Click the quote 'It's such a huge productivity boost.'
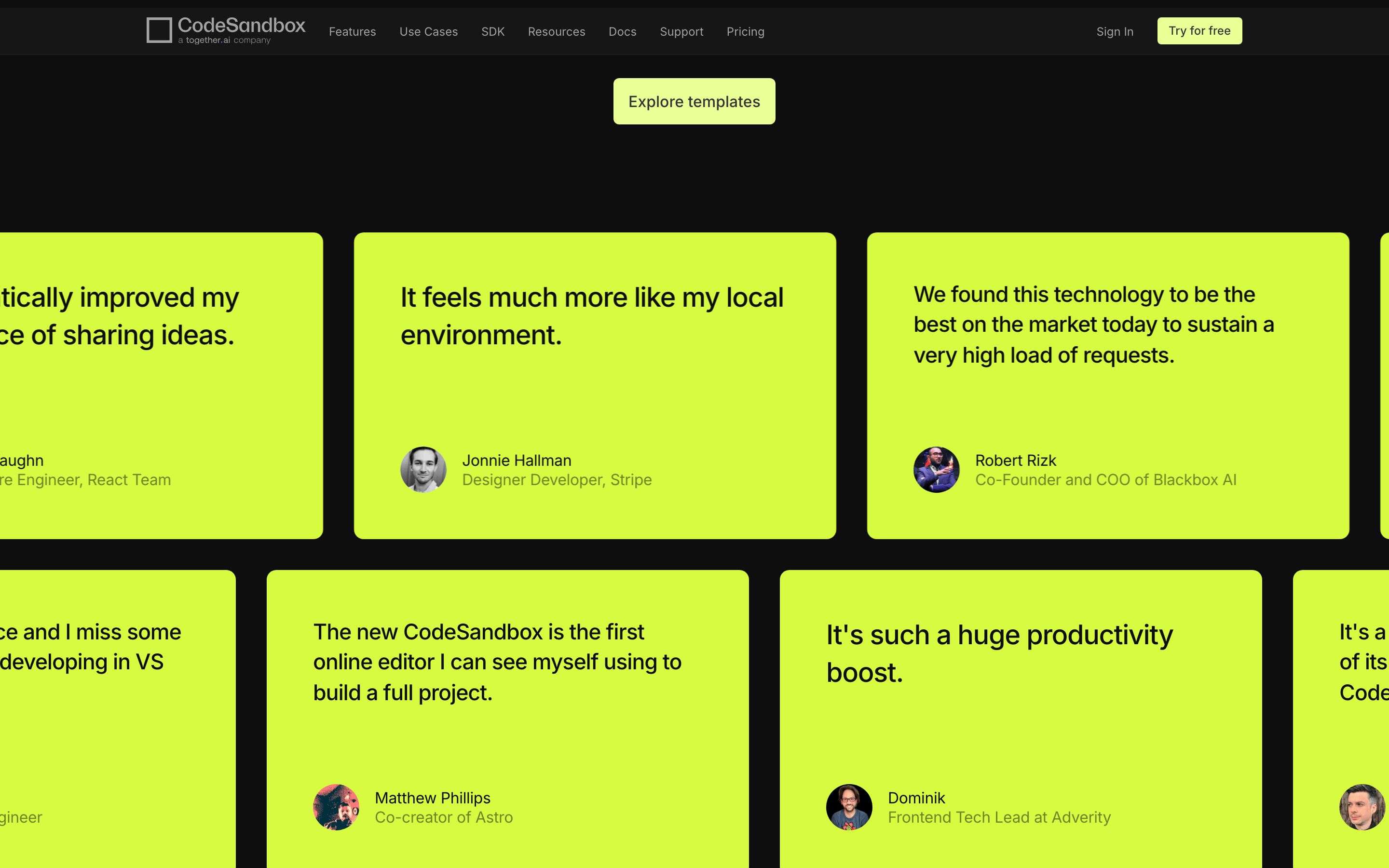 [x=1000, y=653]
